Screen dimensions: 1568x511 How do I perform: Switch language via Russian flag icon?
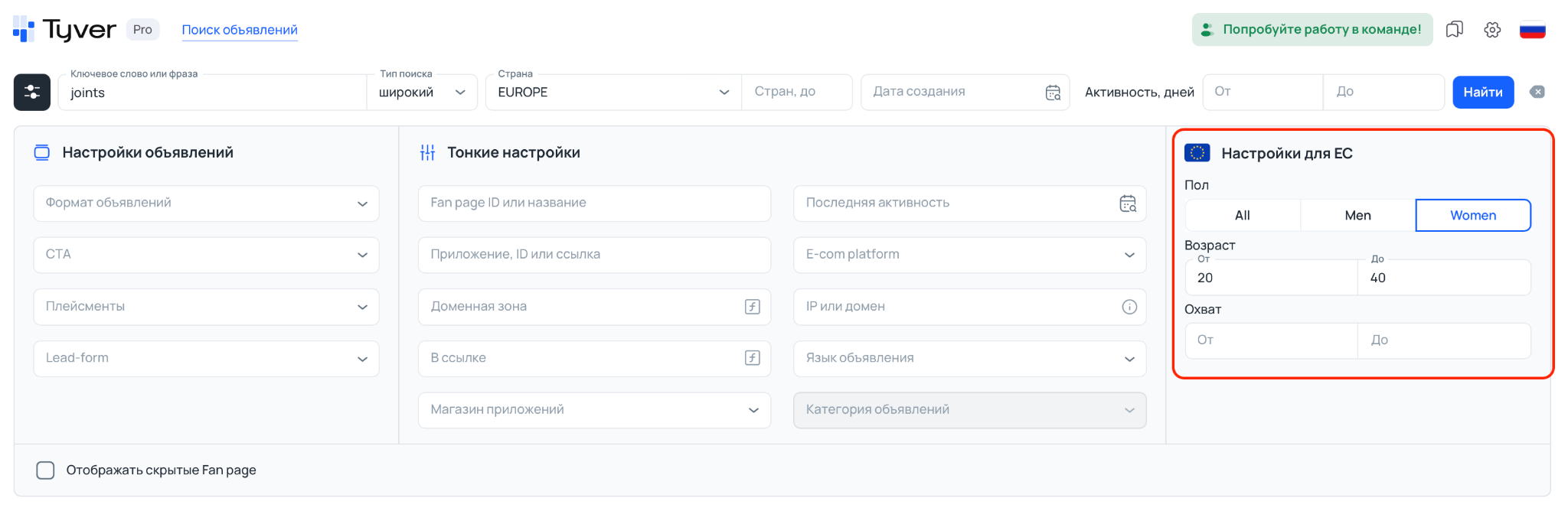[1533, 30]
